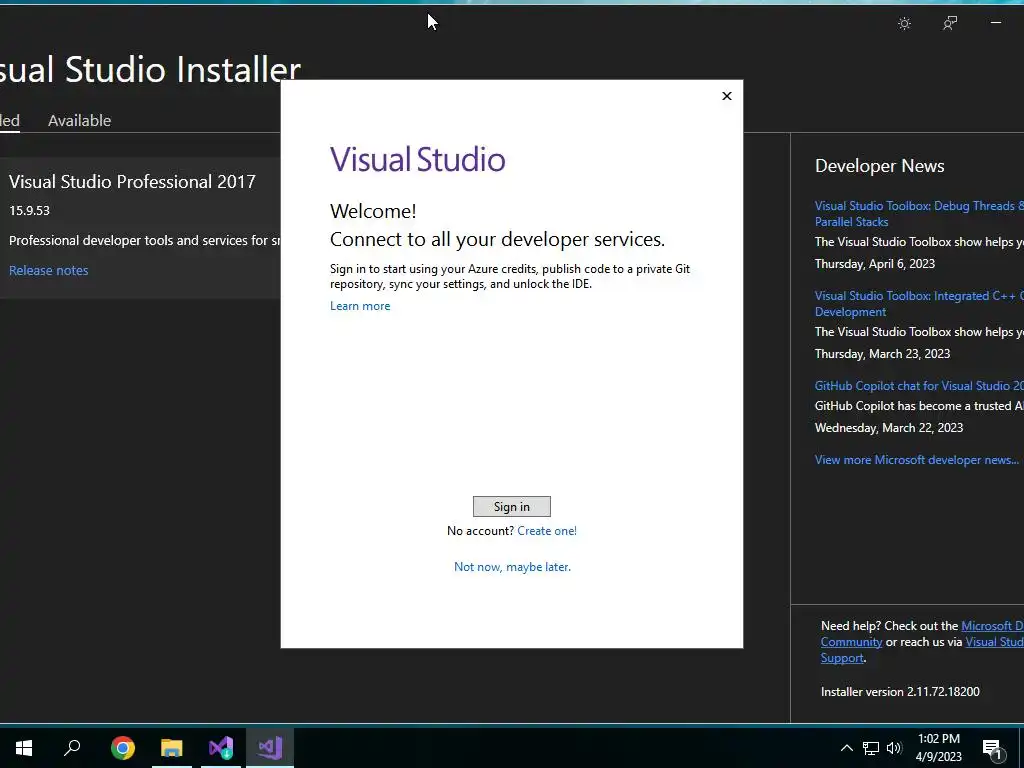Image resolution: width=1024 pixels, height=768 pixels.
Task: Launch Google Chrome from taskbar
Action: tap(122, 748)
